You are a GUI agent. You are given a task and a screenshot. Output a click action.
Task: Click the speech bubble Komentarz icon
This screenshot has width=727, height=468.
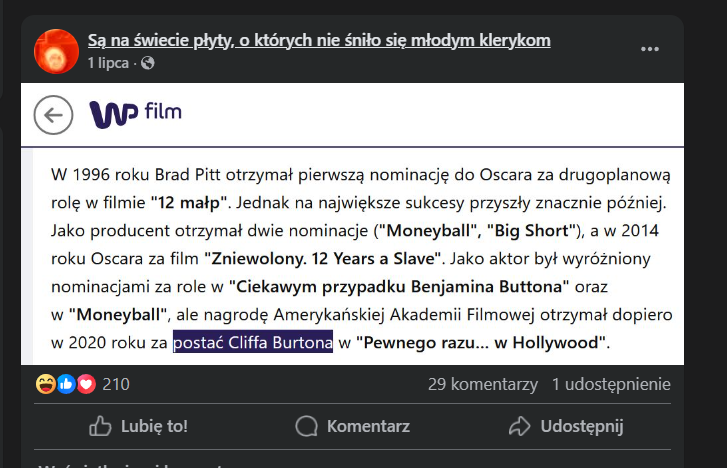pos(307,427)
